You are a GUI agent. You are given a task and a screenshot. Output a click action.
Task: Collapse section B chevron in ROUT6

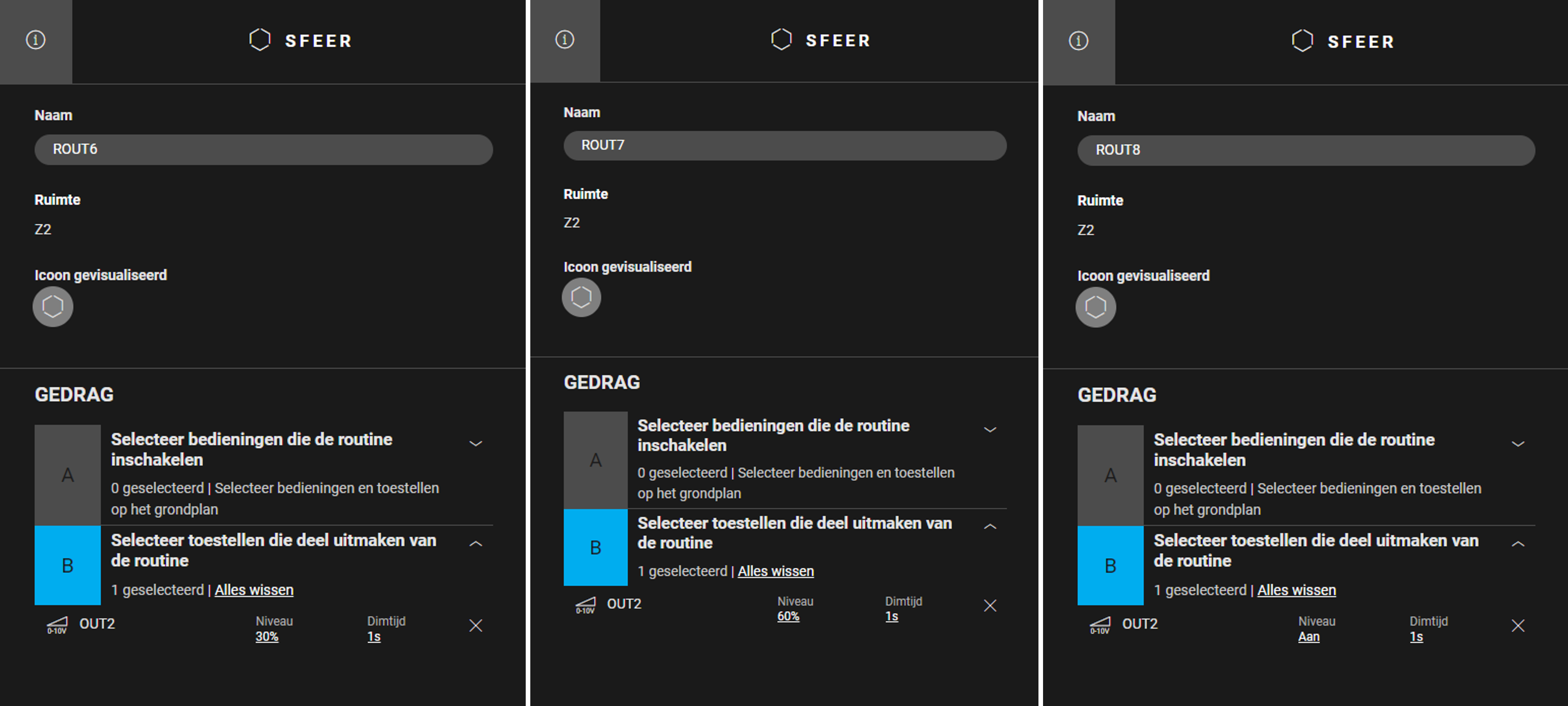tap(476, 543)
